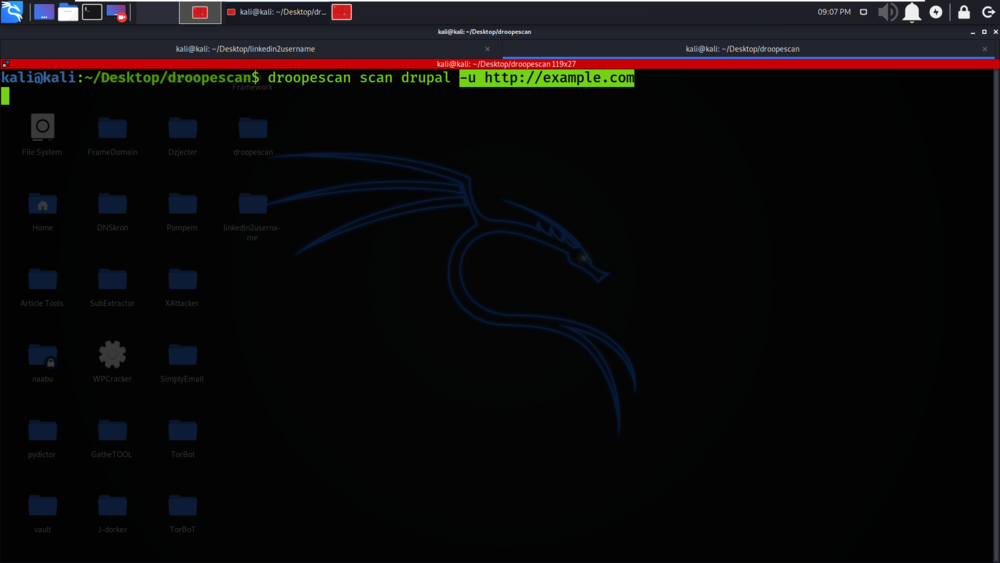Click the small icon left of red bar

pos(5,64)
